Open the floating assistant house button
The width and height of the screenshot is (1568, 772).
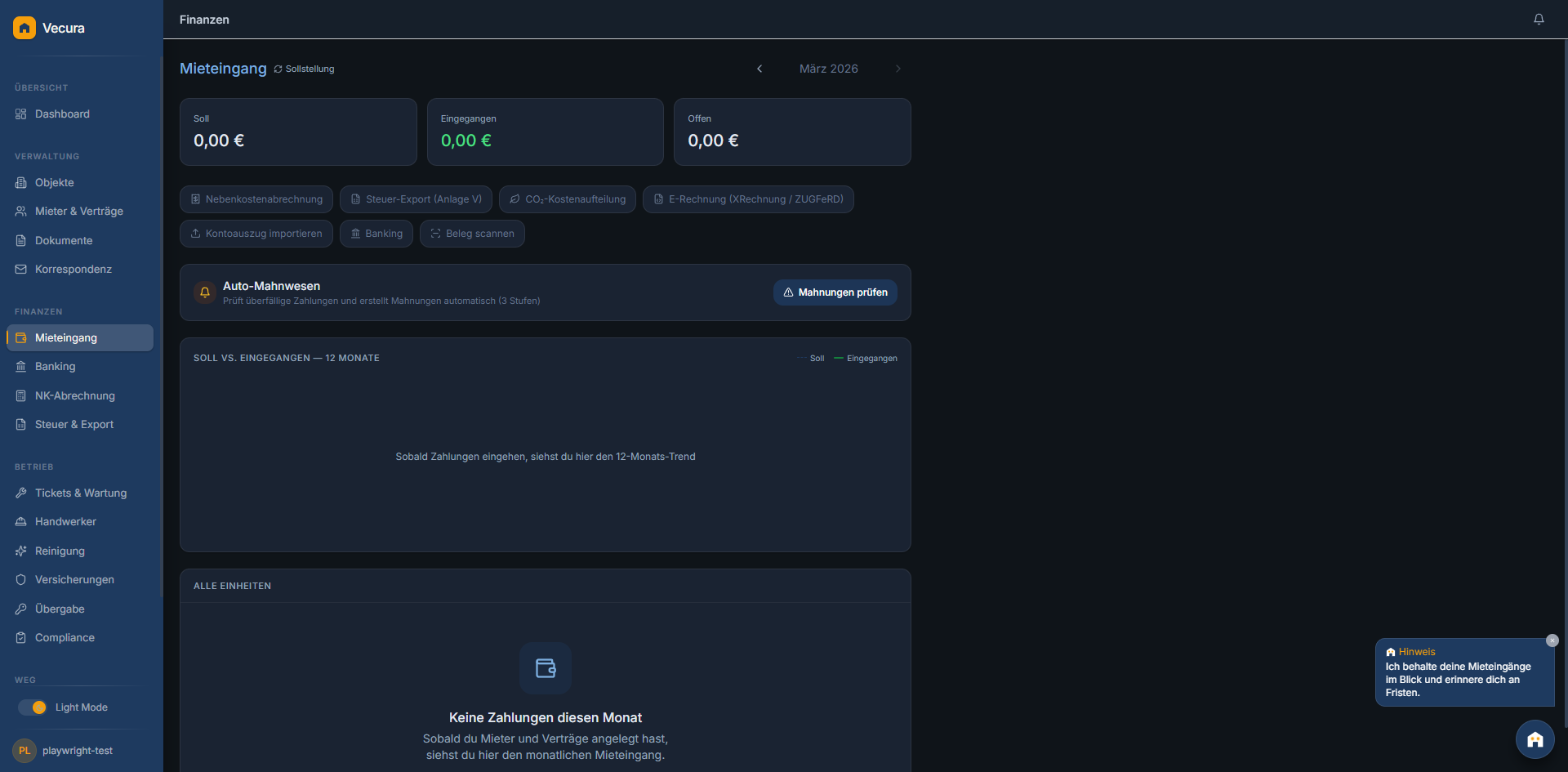coord(1535,739)
